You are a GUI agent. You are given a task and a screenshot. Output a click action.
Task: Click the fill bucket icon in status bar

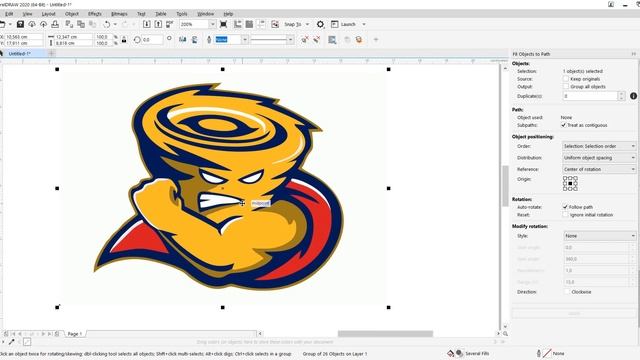[x=451, y=353]
